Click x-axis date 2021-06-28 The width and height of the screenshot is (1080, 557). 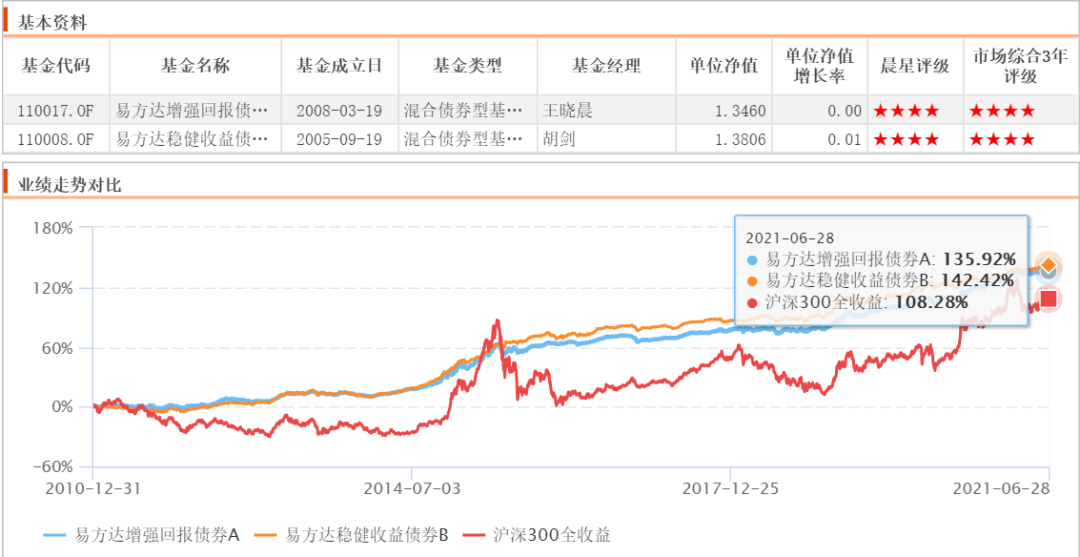point(1001,488)
